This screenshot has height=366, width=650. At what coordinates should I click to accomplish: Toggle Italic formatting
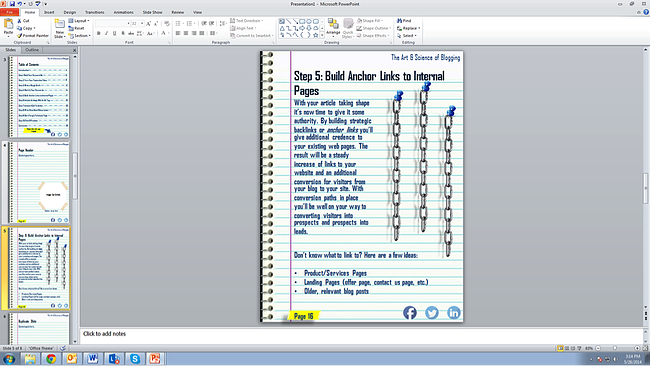[x=107, y=33]
